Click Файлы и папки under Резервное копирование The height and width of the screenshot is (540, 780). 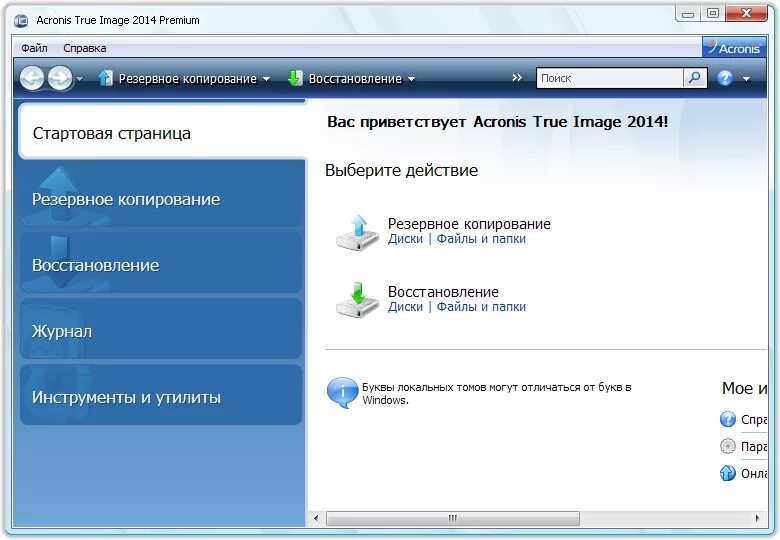tap(481, 239)
